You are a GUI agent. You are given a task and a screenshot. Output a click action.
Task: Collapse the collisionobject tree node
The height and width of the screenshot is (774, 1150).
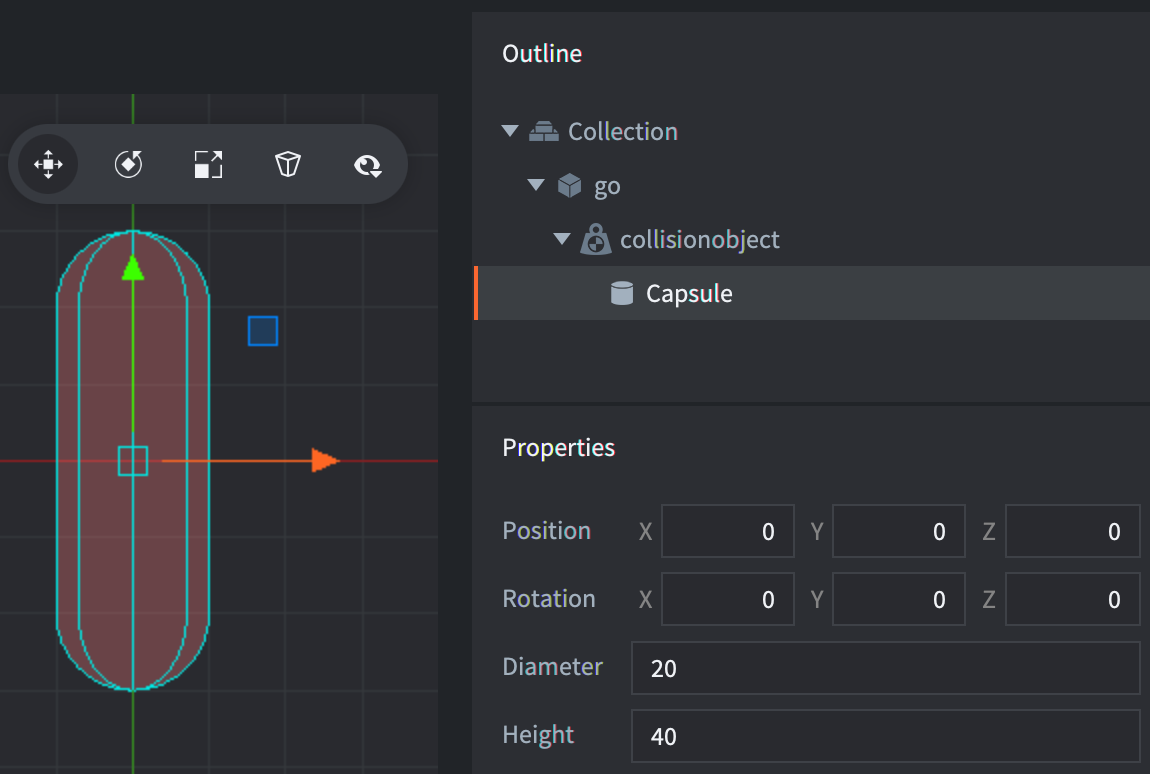tap(562, 240)
